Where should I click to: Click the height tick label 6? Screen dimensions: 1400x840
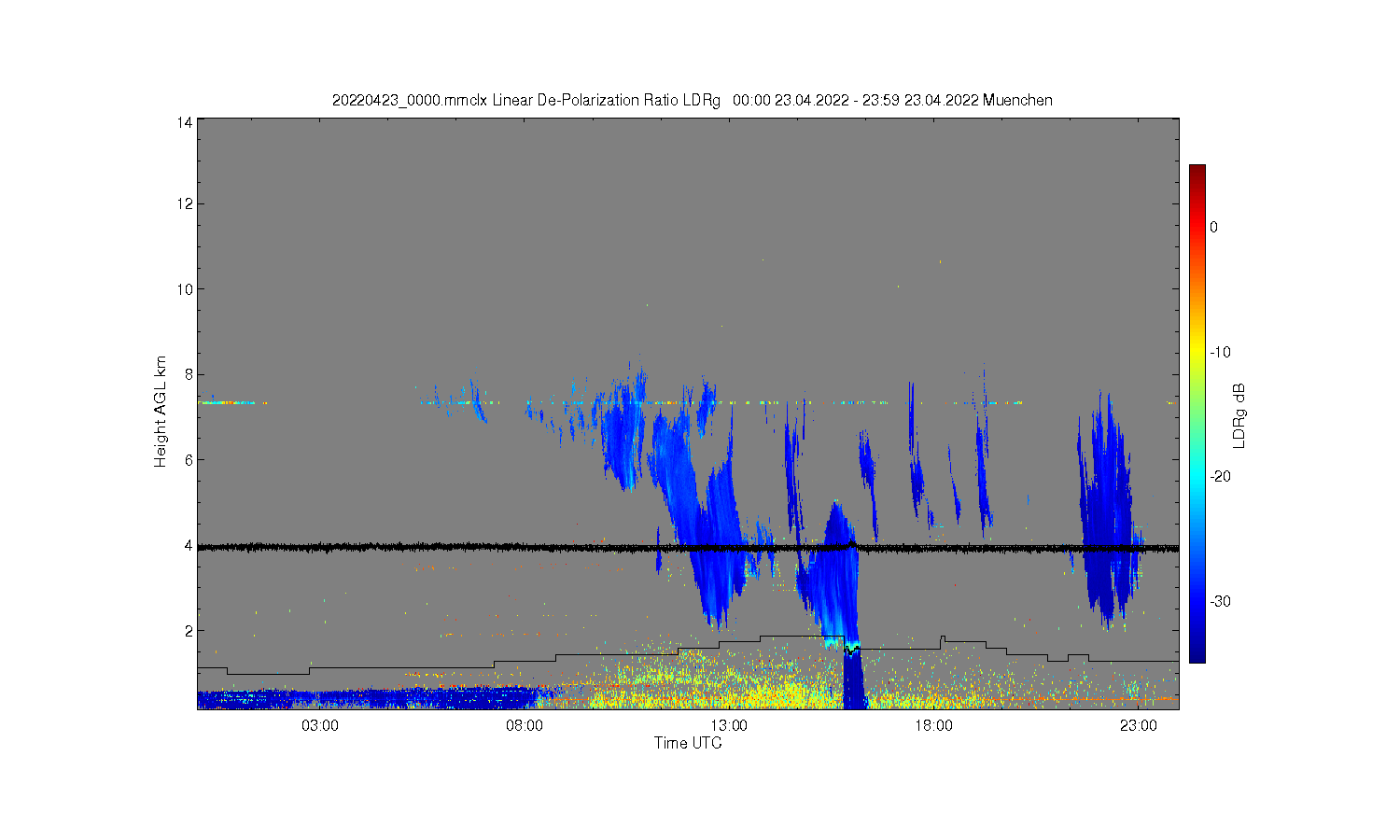pyautogui.click(x=189, y=459)
